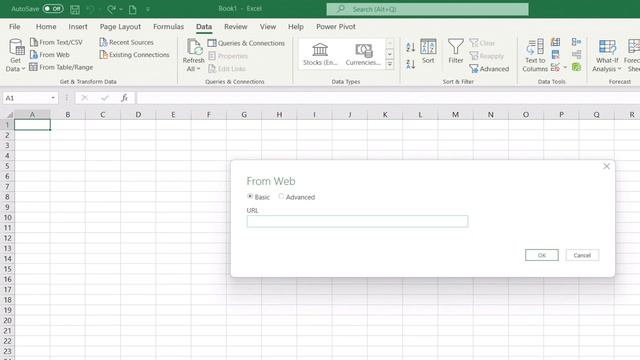This screenshot has width=640, height=360.
Task: Switch to the Page Layout tab
Action: point(120,27)
